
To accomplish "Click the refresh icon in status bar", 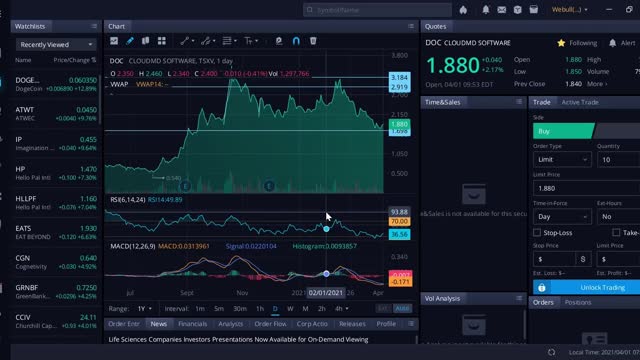I will pos(551,352).
